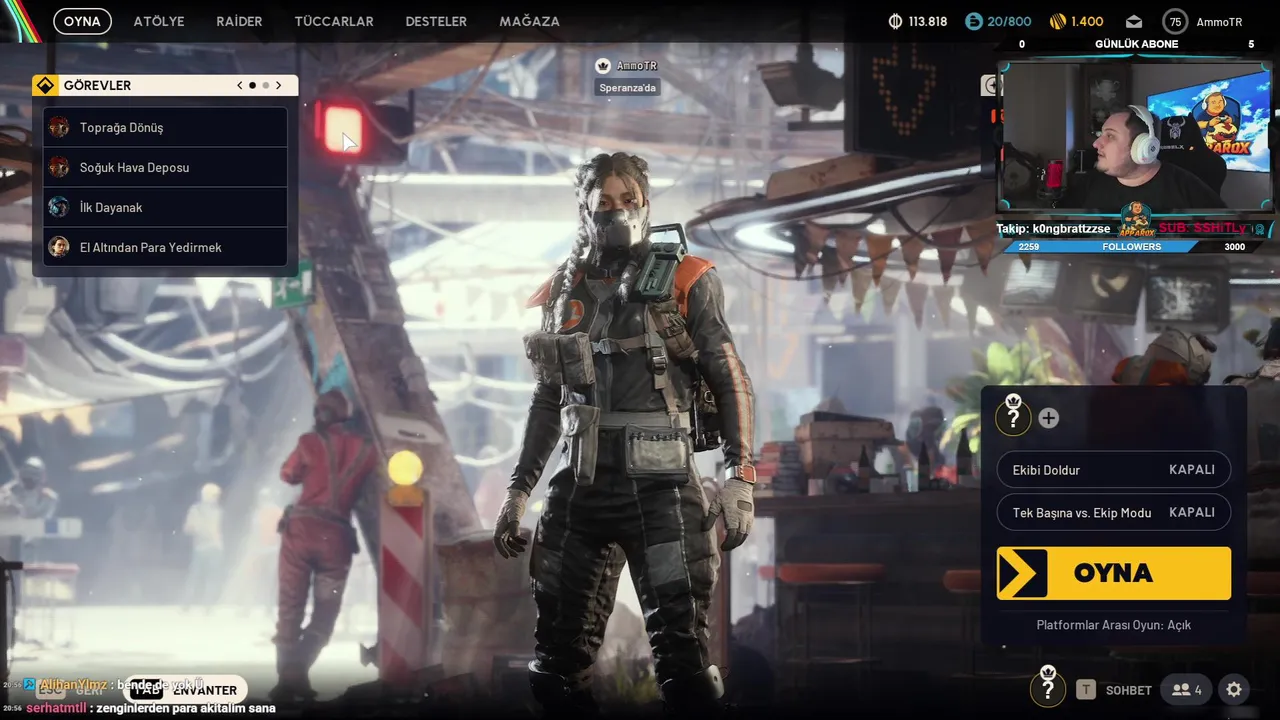The width and height of the screenshot is (1280, 720).
Task: Select the first page dot in GÖREVLER
Action: [x=252, y=85]
